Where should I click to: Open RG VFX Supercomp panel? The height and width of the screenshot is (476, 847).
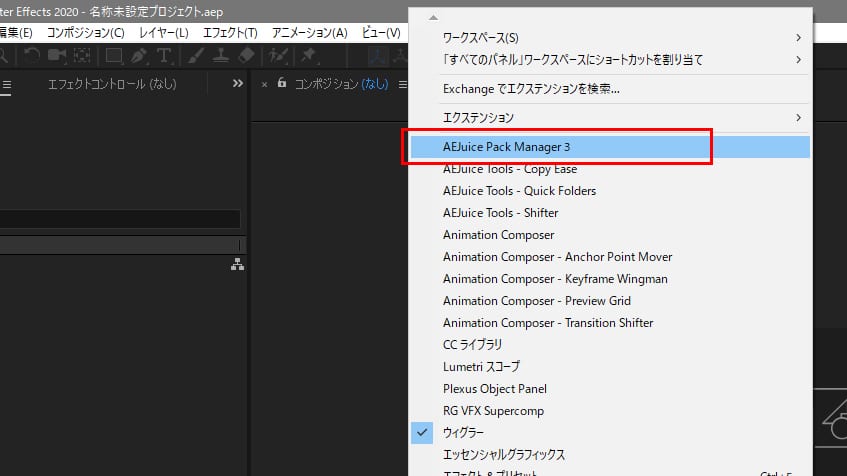(610, 411)
